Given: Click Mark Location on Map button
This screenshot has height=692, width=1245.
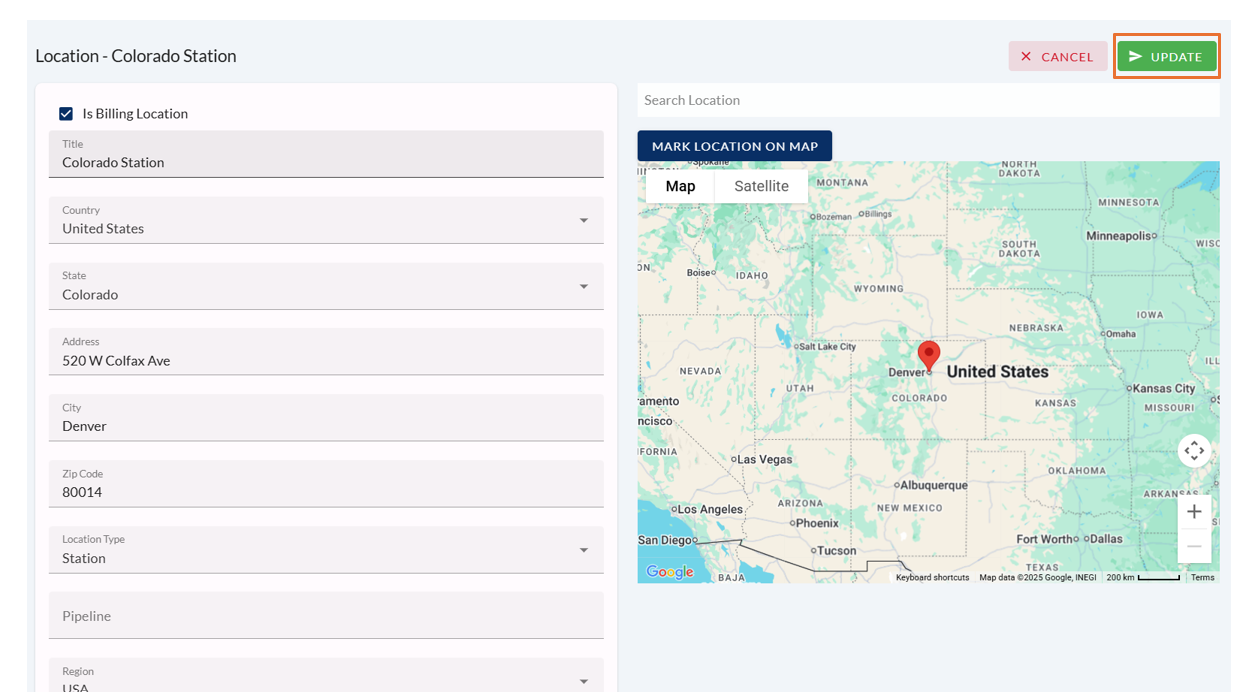Looking at the screenshot, I should (734, 146).
